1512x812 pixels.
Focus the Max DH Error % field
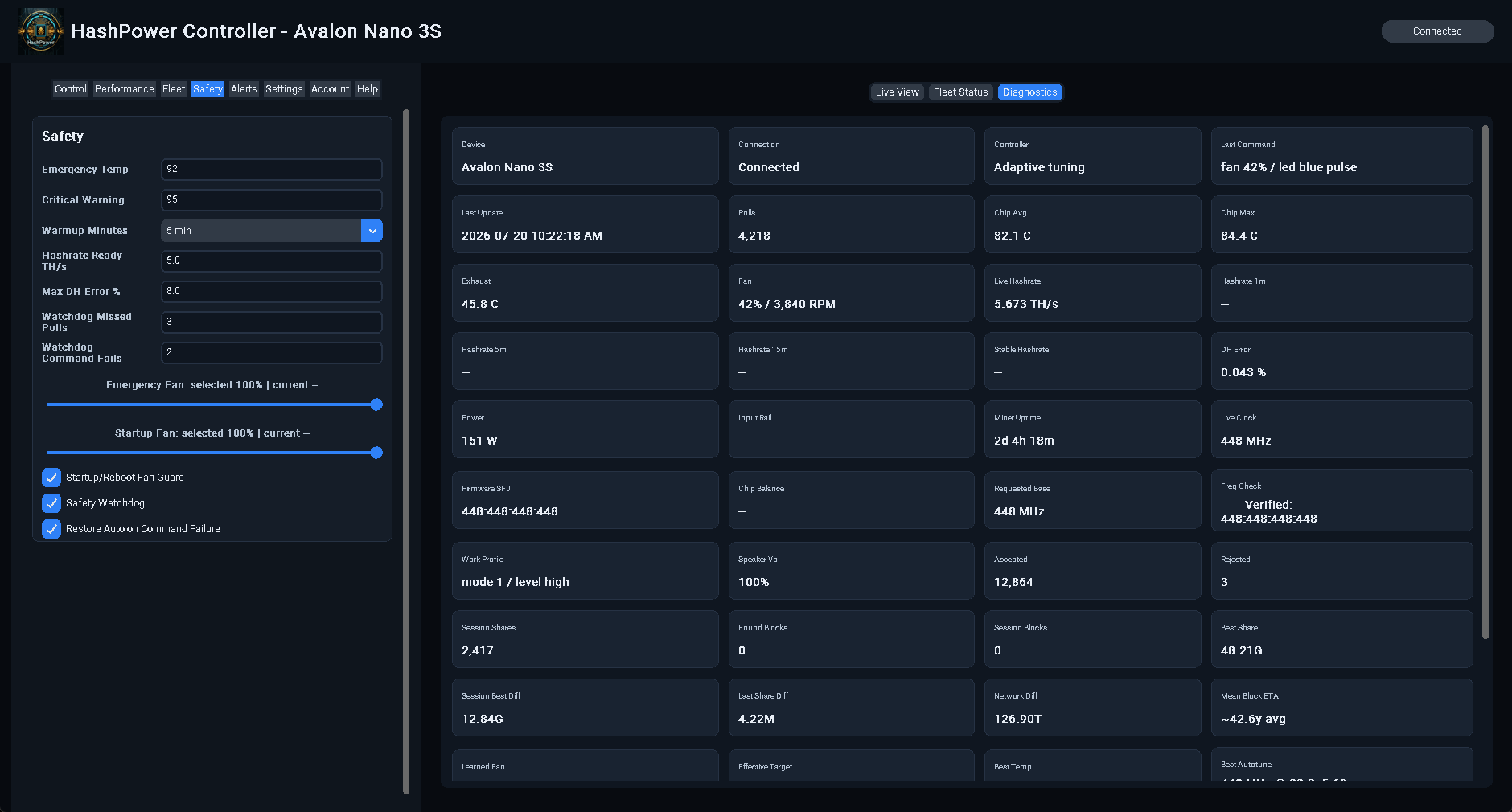(x=271, y=292)
